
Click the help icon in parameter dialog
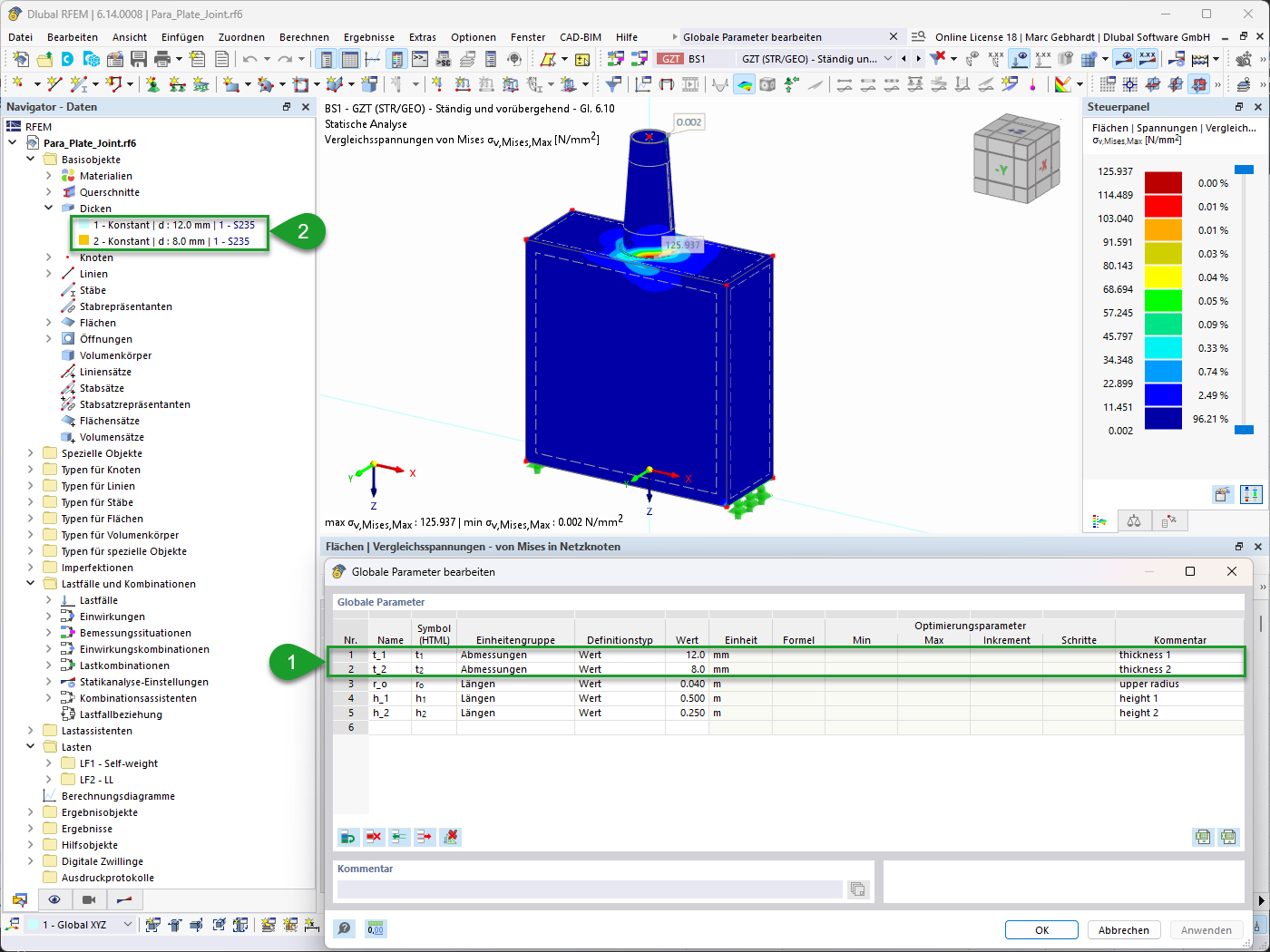click(345, 928)
